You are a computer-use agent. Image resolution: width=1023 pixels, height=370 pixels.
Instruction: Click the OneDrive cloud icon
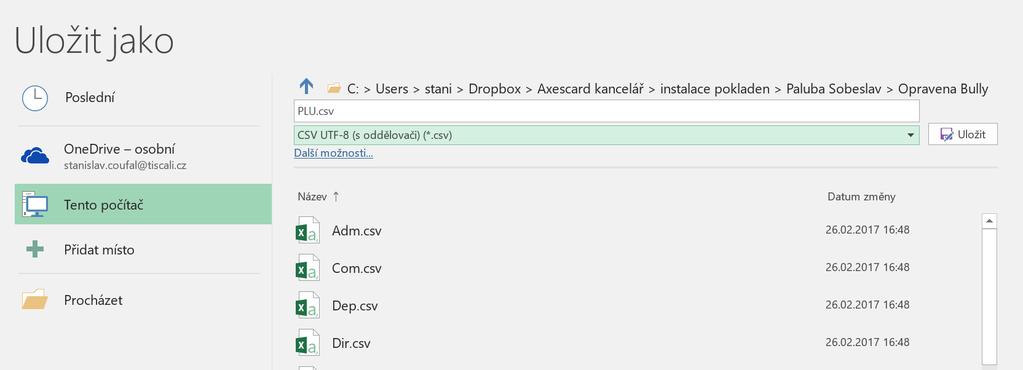tap(35, 155)
